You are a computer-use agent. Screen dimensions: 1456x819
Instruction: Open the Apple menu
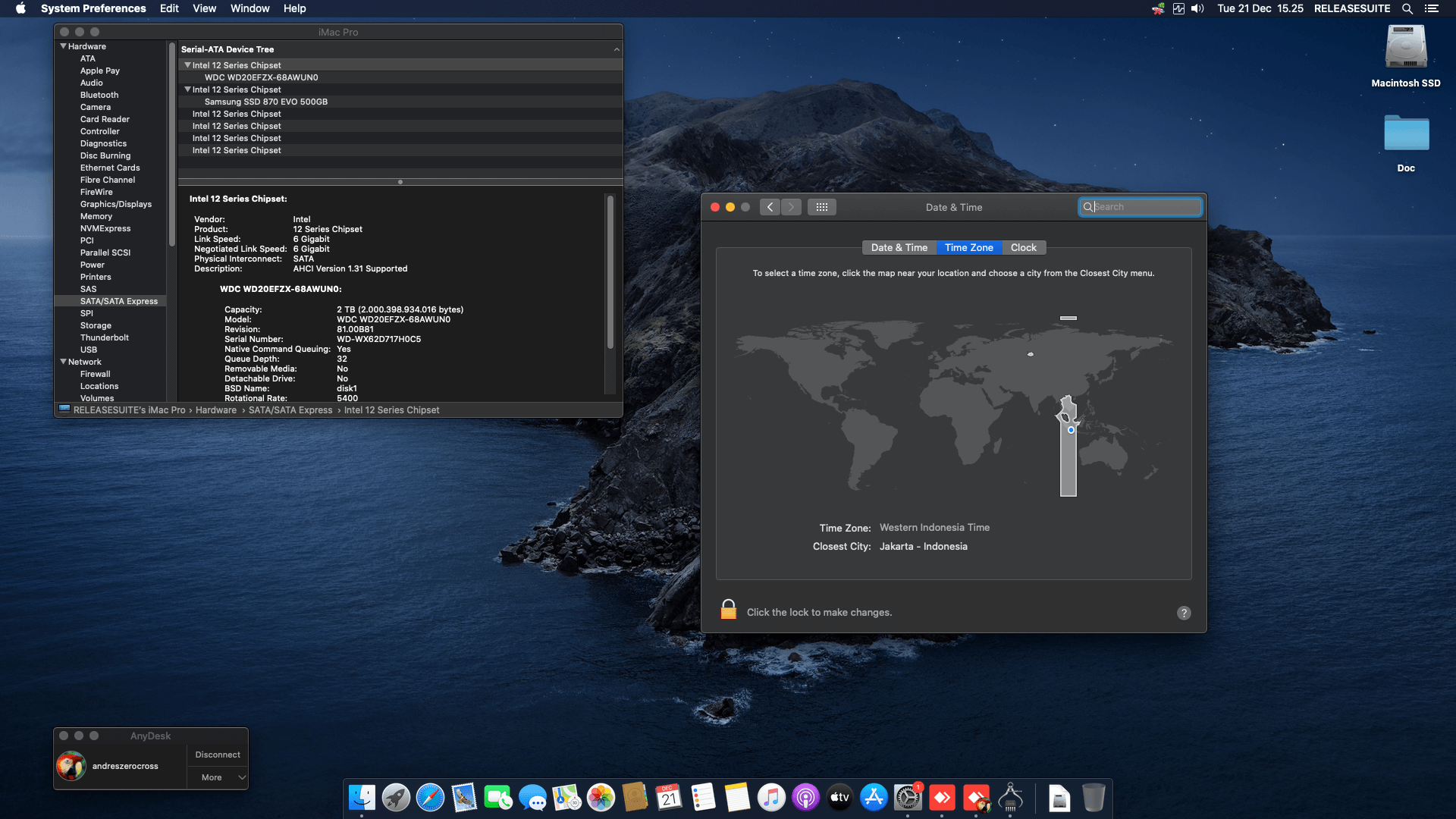tap(20, 8)
